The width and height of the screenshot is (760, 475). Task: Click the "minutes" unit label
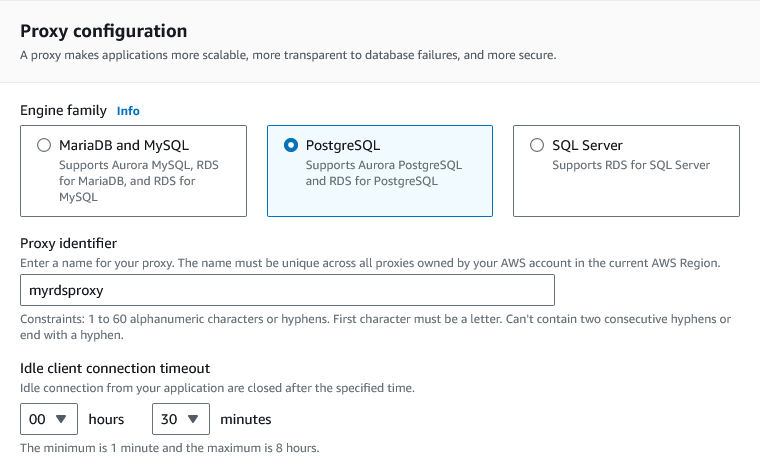click(245, 419)
